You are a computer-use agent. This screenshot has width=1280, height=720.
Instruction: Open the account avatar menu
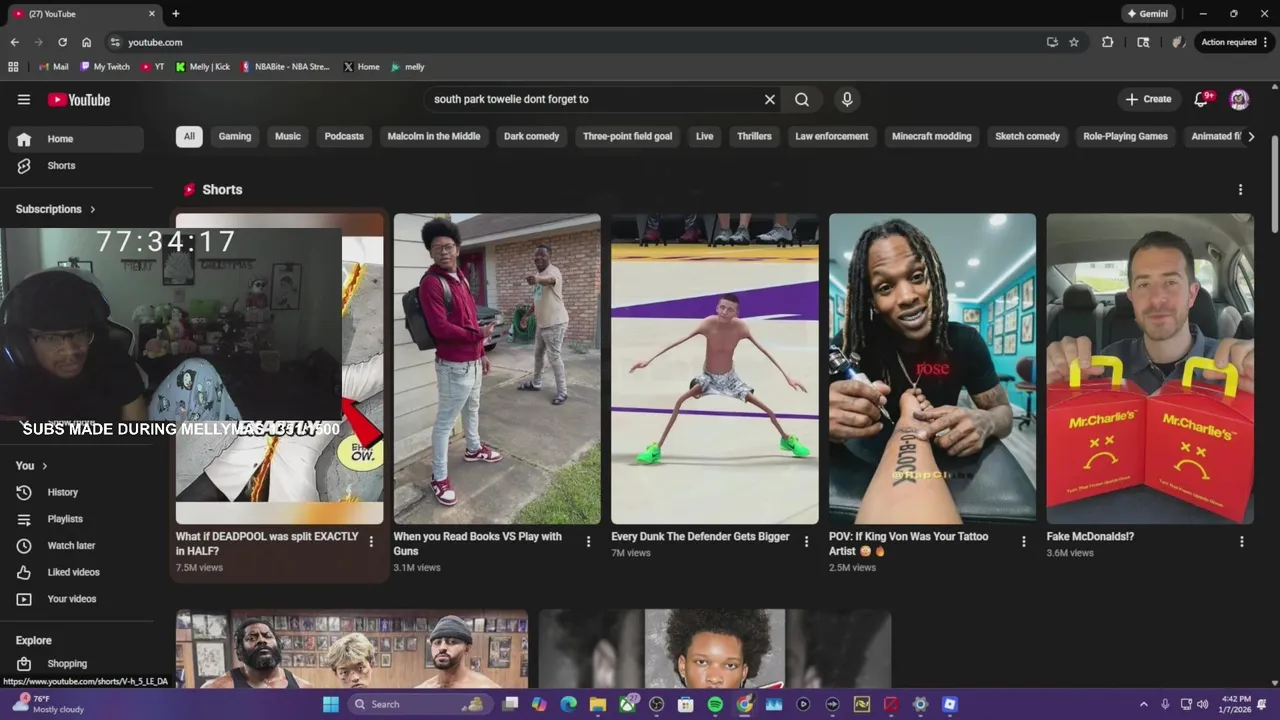[x=1239, y=99]
